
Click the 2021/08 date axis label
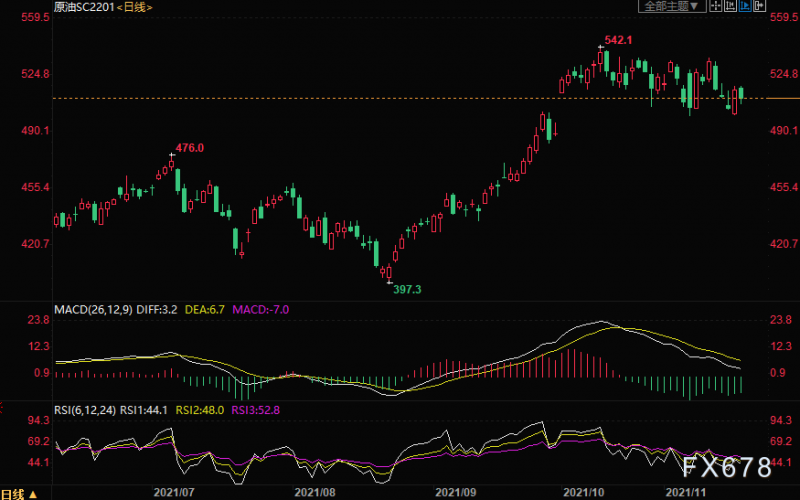click(315, 493)
